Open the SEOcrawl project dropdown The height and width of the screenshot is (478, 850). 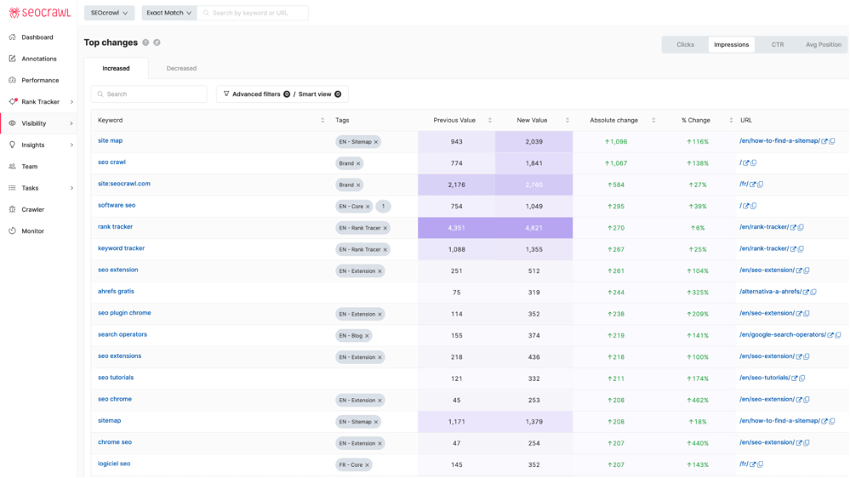(109, 13)
